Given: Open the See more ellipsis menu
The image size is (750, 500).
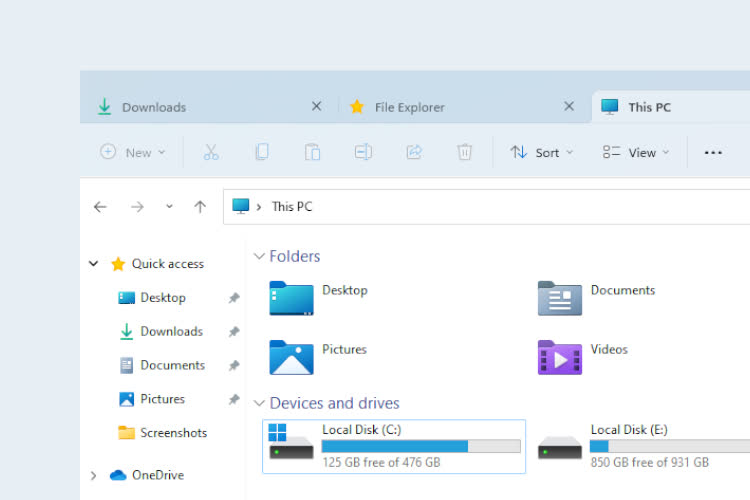Looking at the screenshot, I should [713, 153].
